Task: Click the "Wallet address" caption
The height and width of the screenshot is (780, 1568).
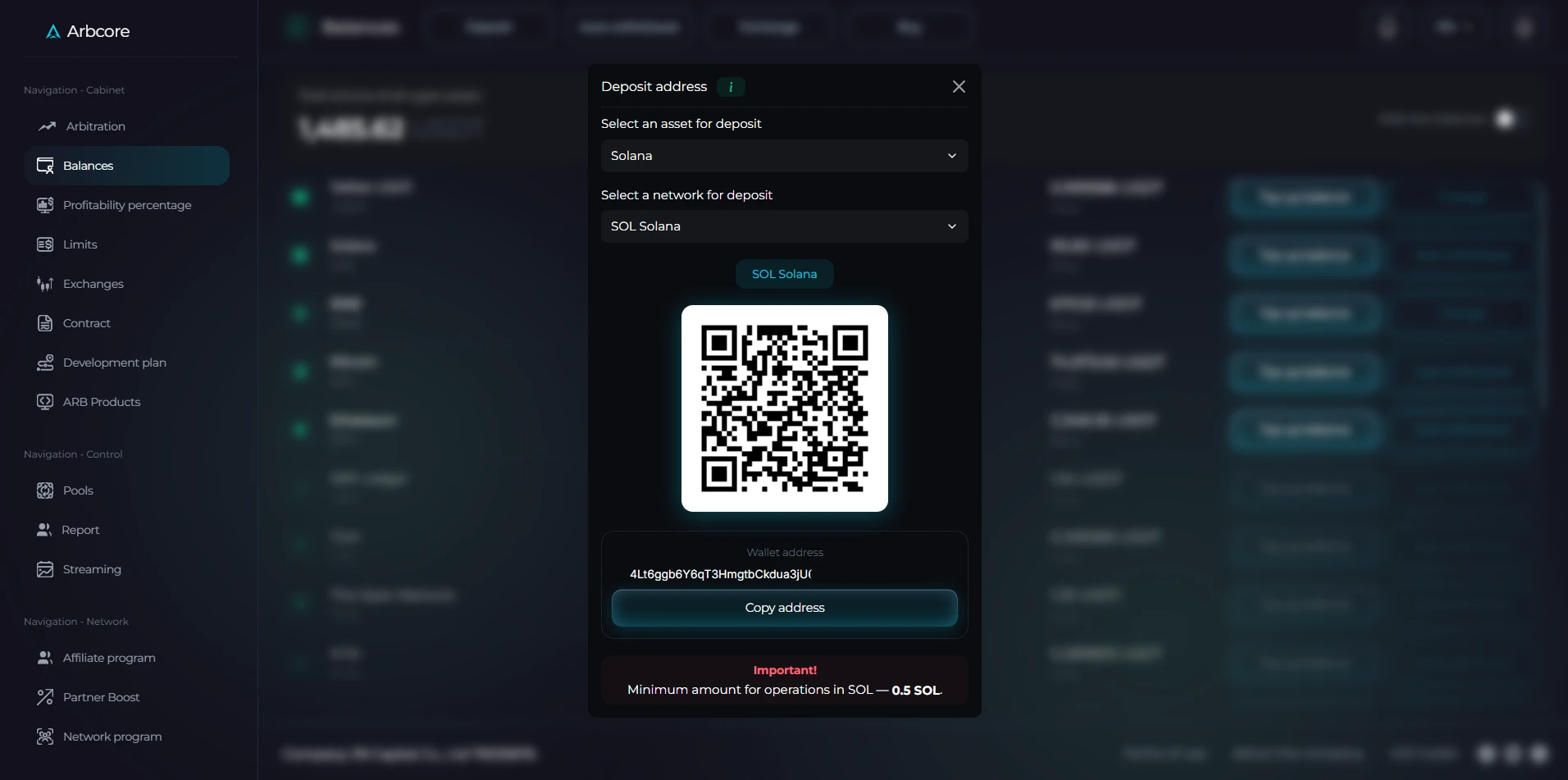Action: (x=785, y=553)
